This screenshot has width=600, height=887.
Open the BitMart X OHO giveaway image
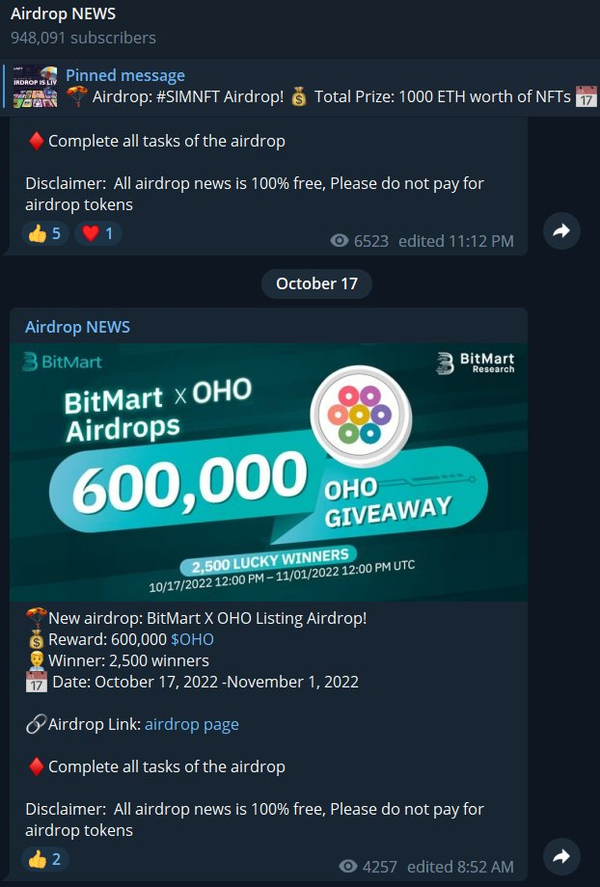[x=269, y=472]
